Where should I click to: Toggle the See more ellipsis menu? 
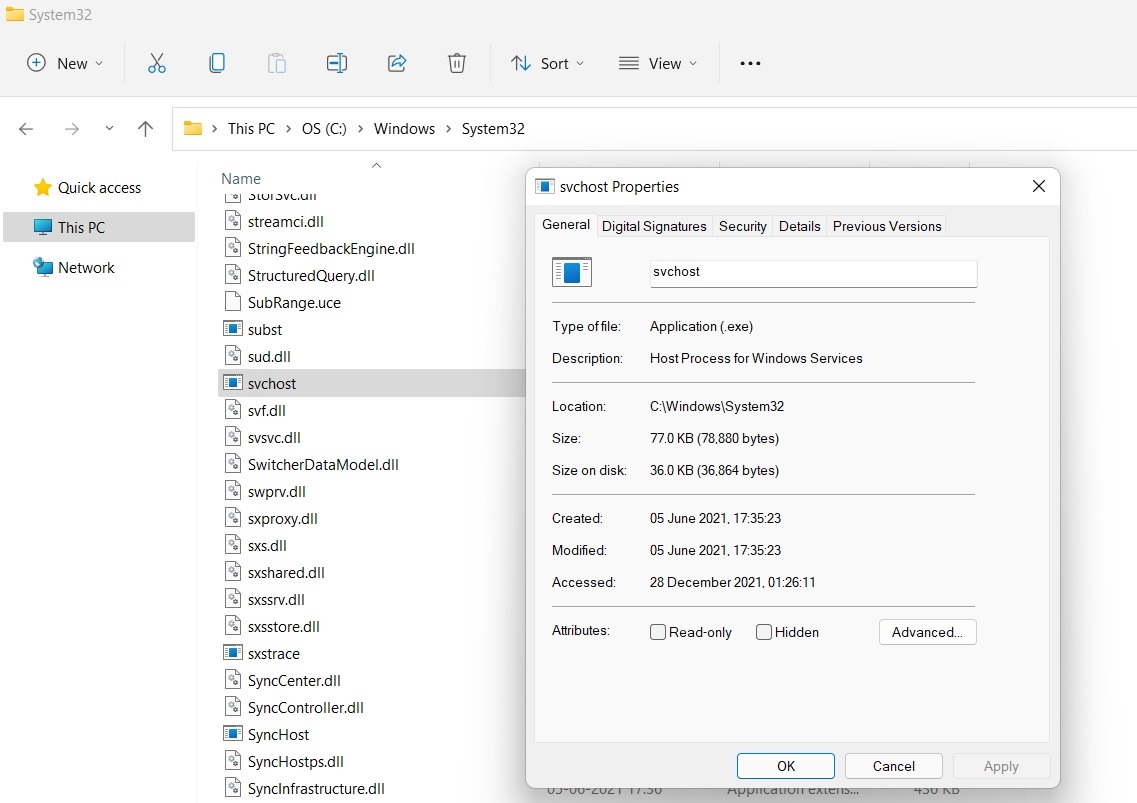pyautogui.click(x=750, y=63)
